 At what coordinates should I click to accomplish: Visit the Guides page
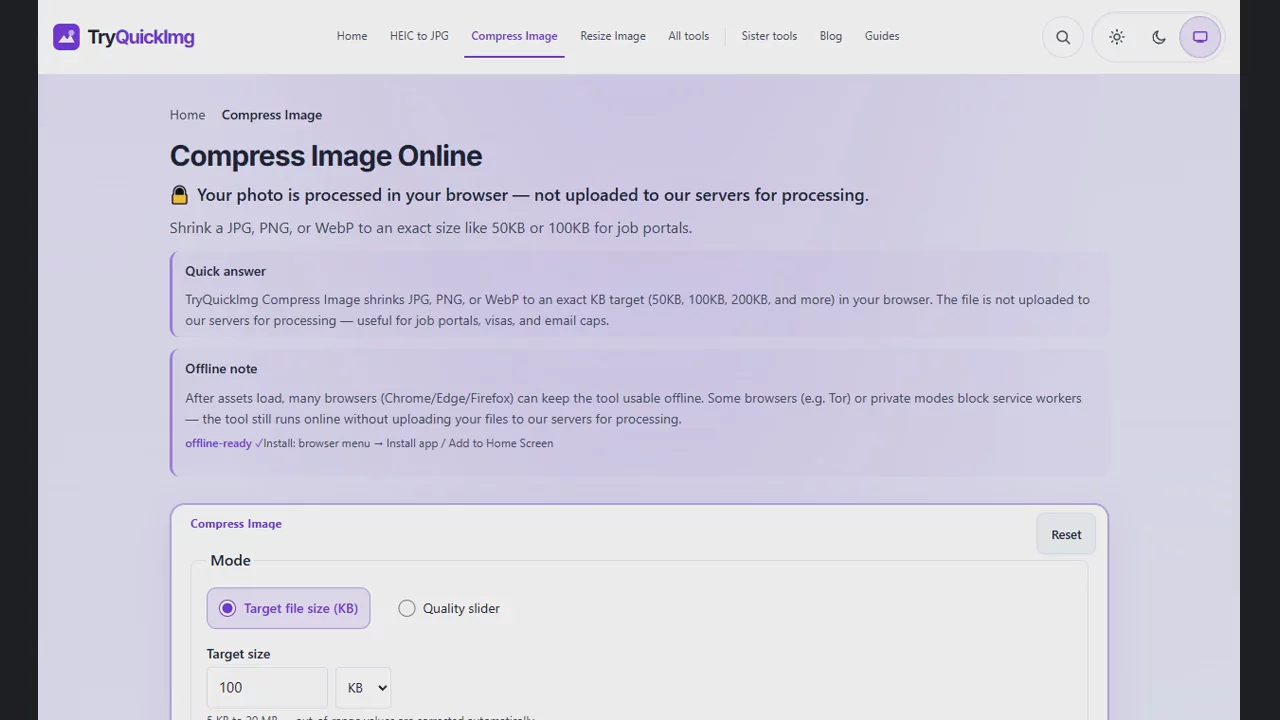click(882, 36)
